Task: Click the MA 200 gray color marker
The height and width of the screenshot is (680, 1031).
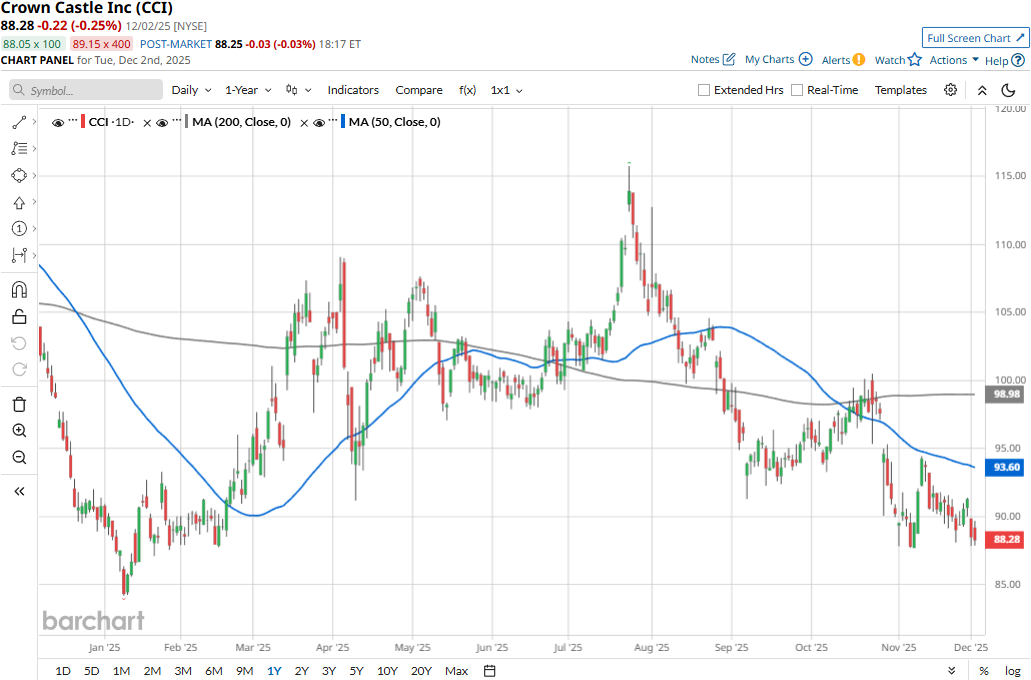Action: (x=187, y=122)
